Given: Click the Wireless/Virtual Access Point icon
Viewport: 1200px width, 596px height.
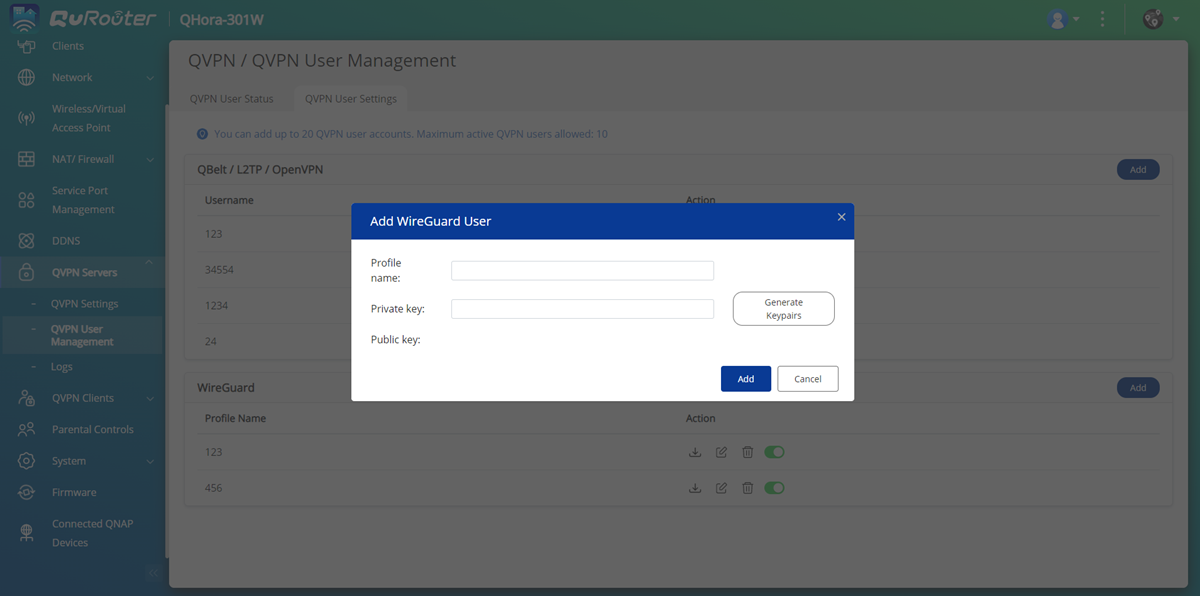Looking at the screenshot, I should point(27,119).
